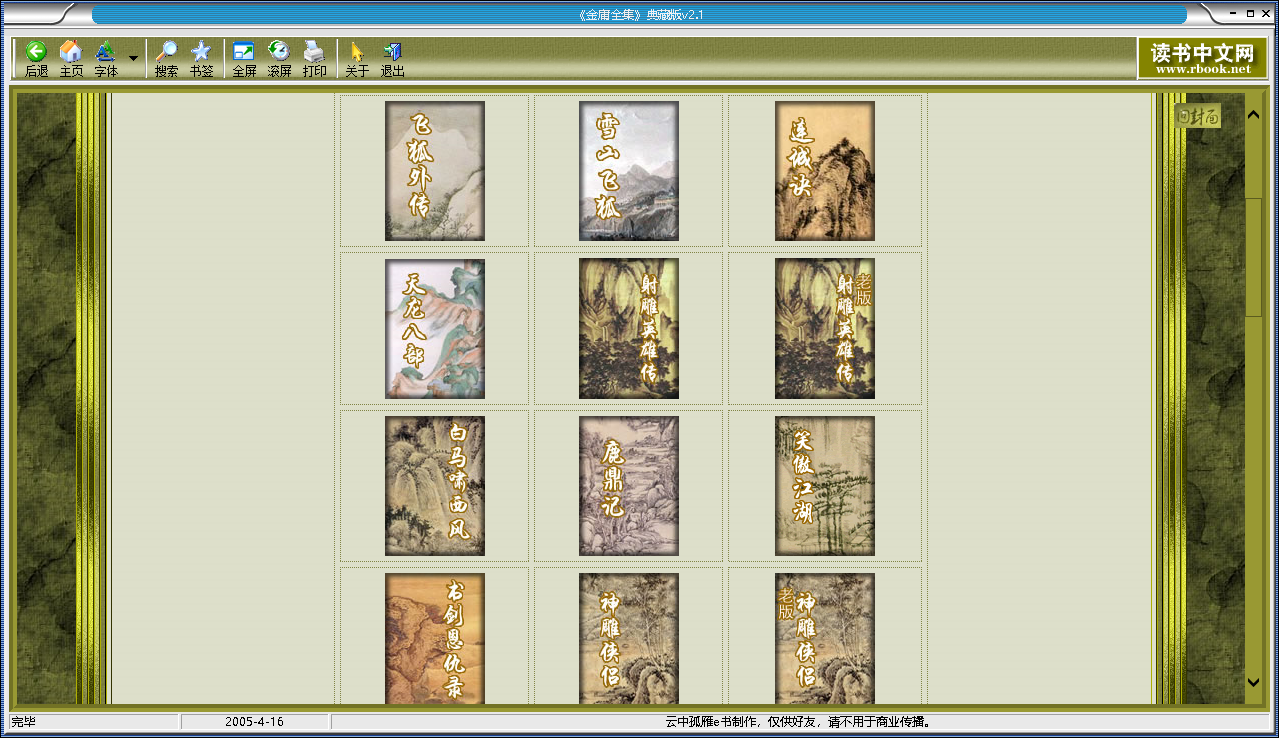This screenshot has width=1279, height=738.
Task: Open the 读书中文网 rbook.net logo link
Action: [x=1202, y=59]
